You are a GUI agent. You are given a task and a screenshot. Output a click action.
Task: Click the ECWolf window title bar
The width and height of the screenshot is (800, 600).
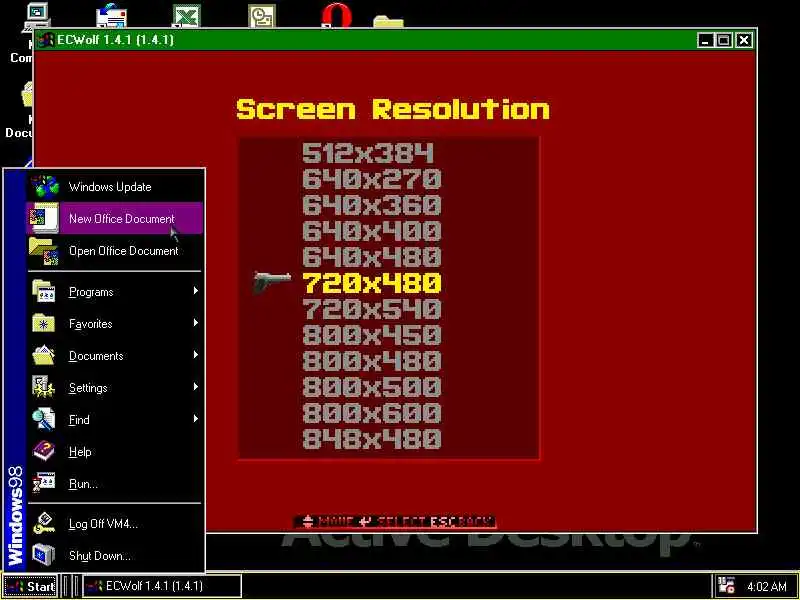click(x=393, y=40)
